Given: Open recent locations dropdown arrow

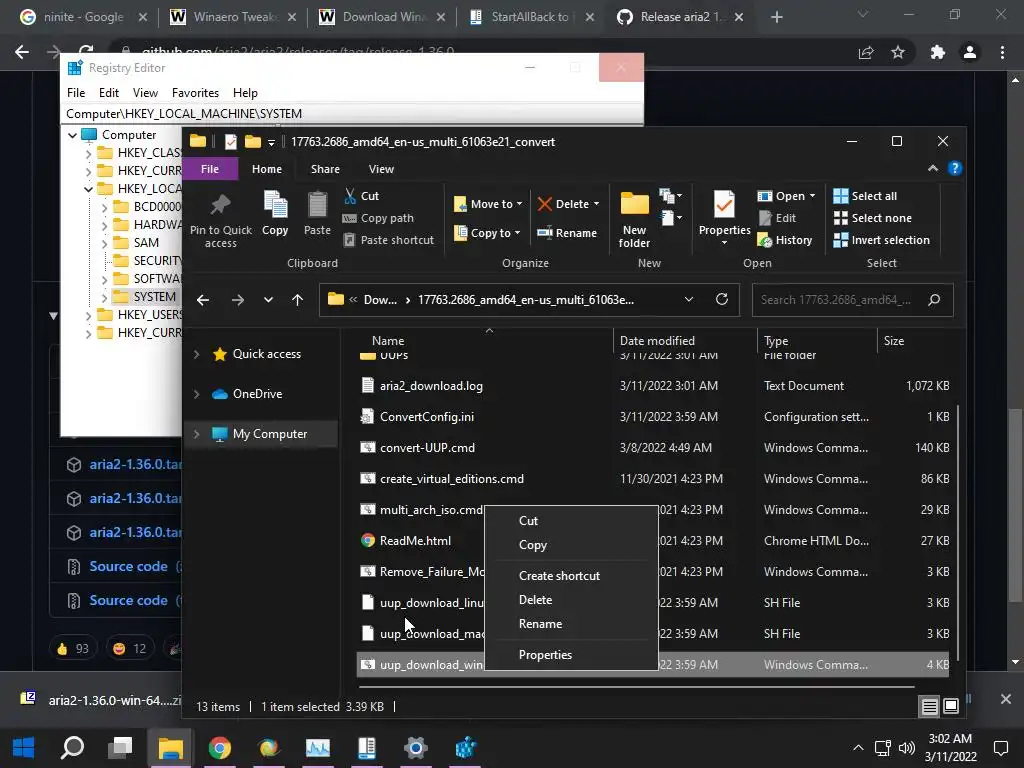Looking at the screenshot, I should (268, 300).
